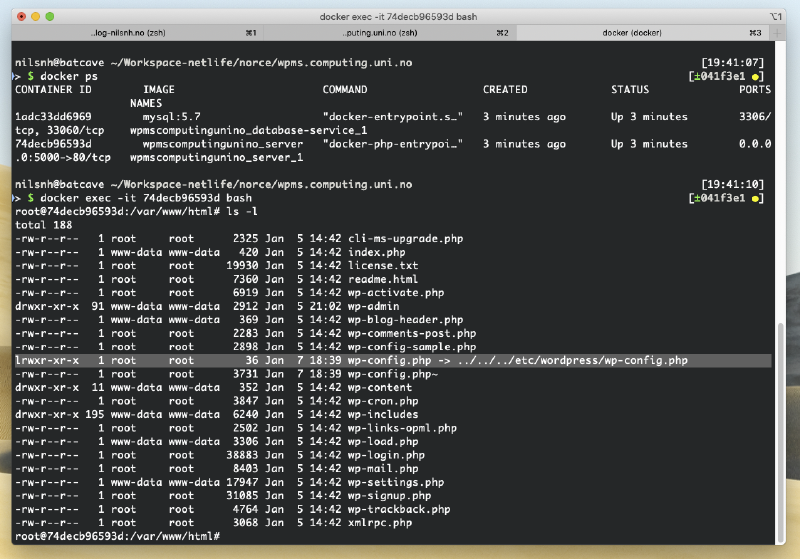Viewport: 800px width, 559px height.
Task: Click the wpmscomputingunino_database-service_1 container name
Action: [248, 131]
